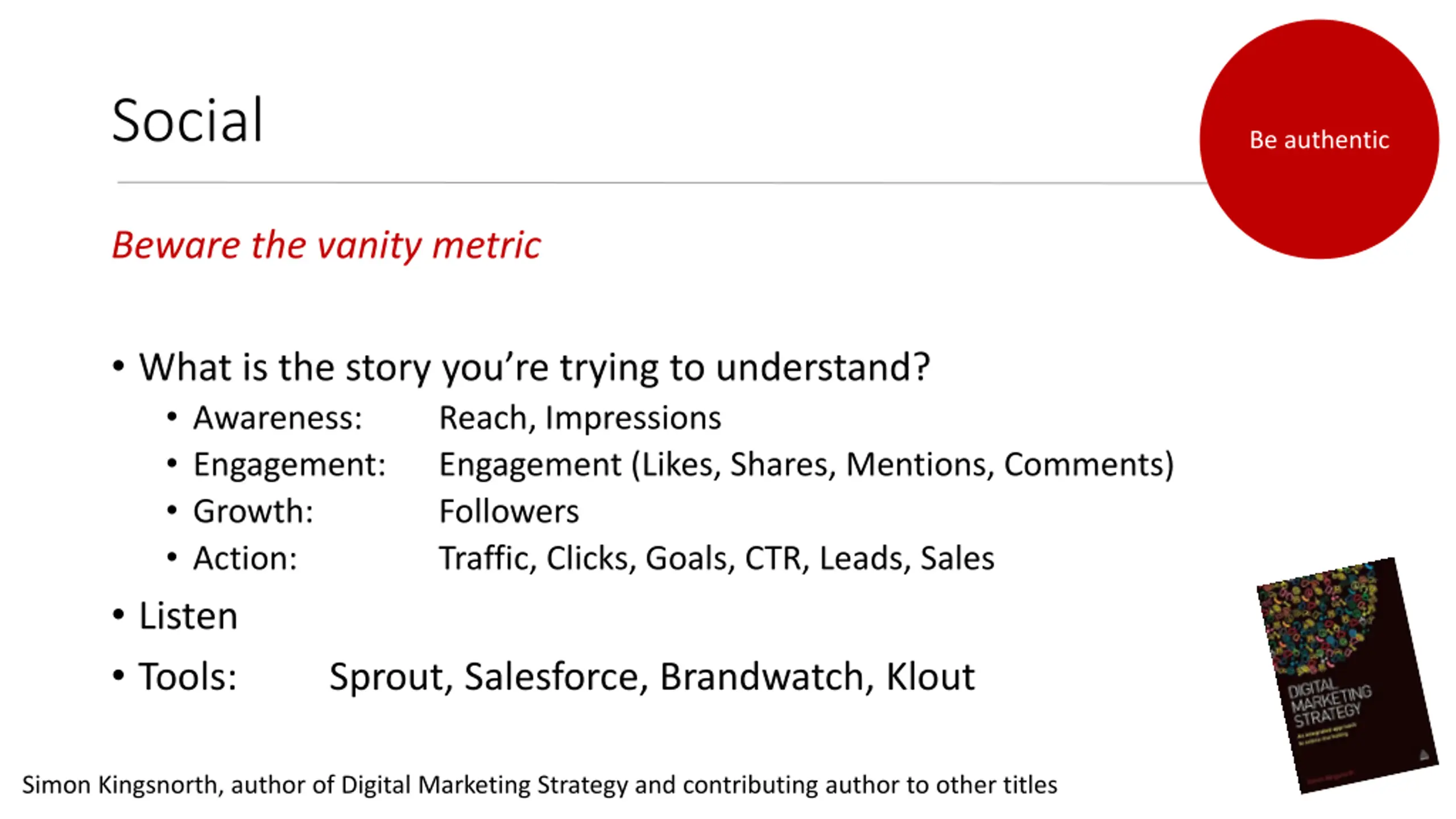This screenshot has height=819, width=1456.
Task: Click the red Be authentic circle
Action: (1319, 139)
